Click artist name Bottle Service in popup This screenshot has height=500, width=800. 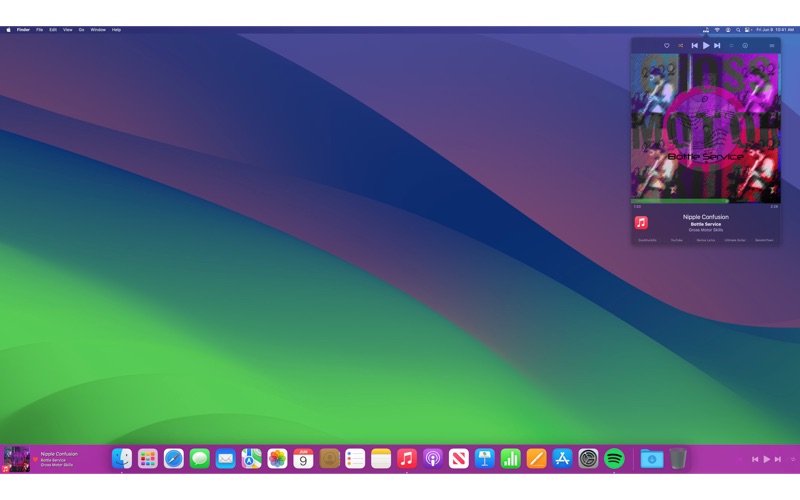pyautogui.click(x=706, y=224)
